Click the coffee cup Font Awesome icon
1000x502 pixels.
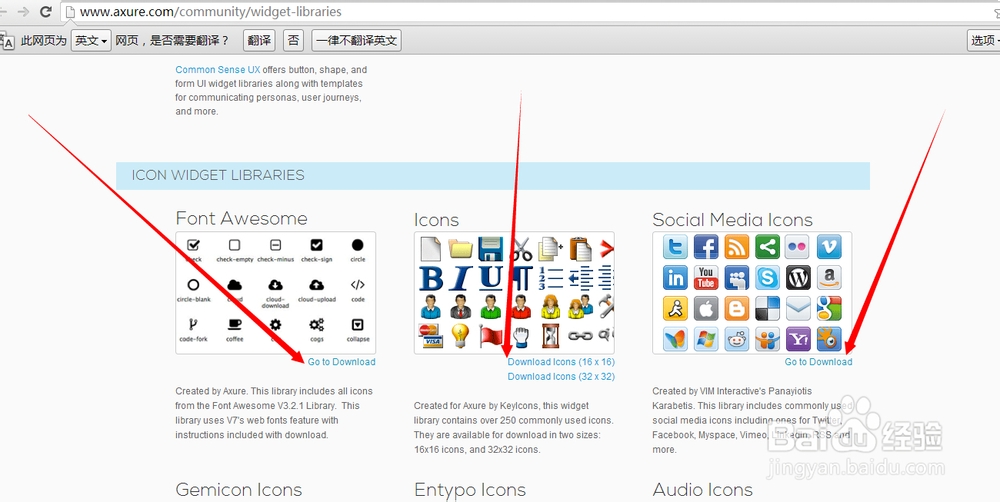(x=235, y=325)
